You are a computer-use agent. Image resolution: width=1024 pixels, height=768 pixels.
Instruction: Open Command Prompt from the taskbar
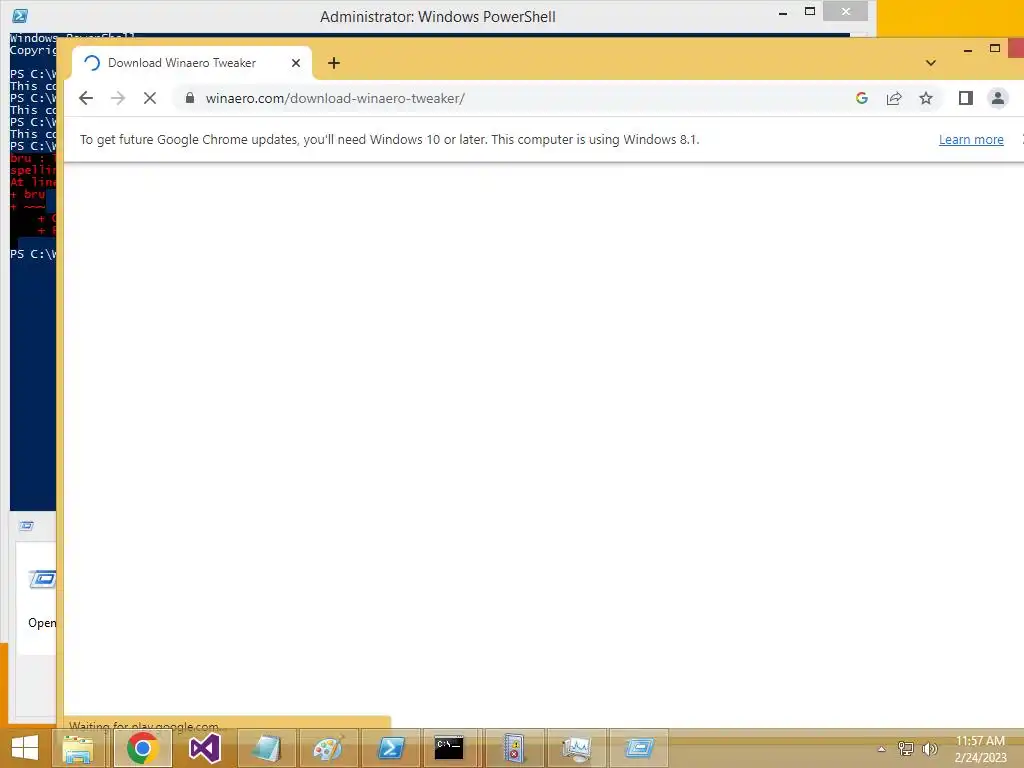point(449,748)
